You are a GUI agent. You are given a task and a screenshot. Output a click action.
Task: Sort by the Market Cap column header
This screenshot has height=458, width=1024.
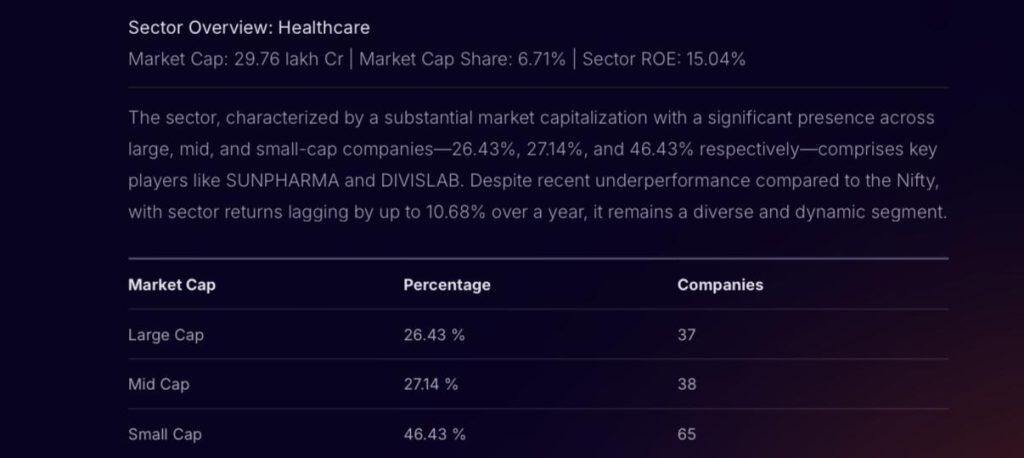[172, 285]
